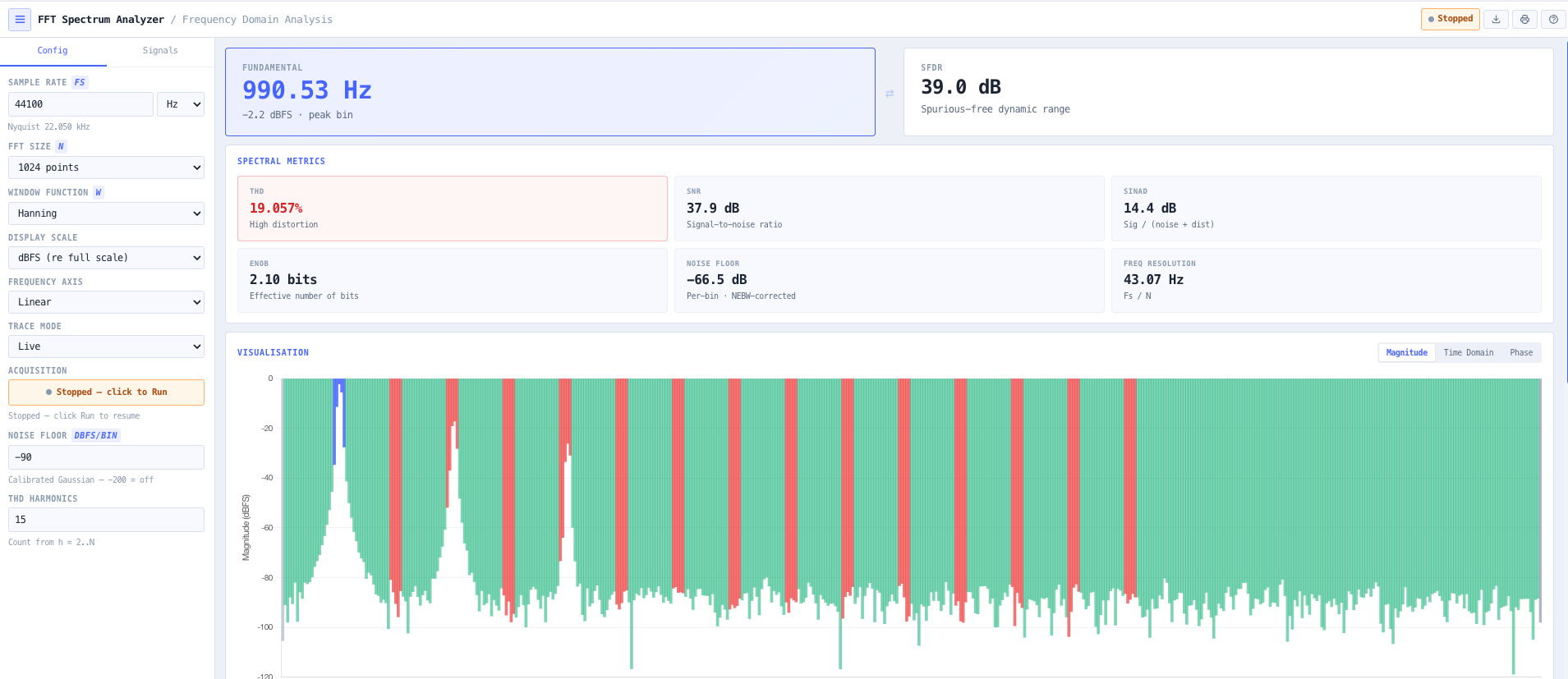Click the W chip beside Window Function
Image resolution: width=1568 pixels, height=679 pixels.
[x=99, y=193]
